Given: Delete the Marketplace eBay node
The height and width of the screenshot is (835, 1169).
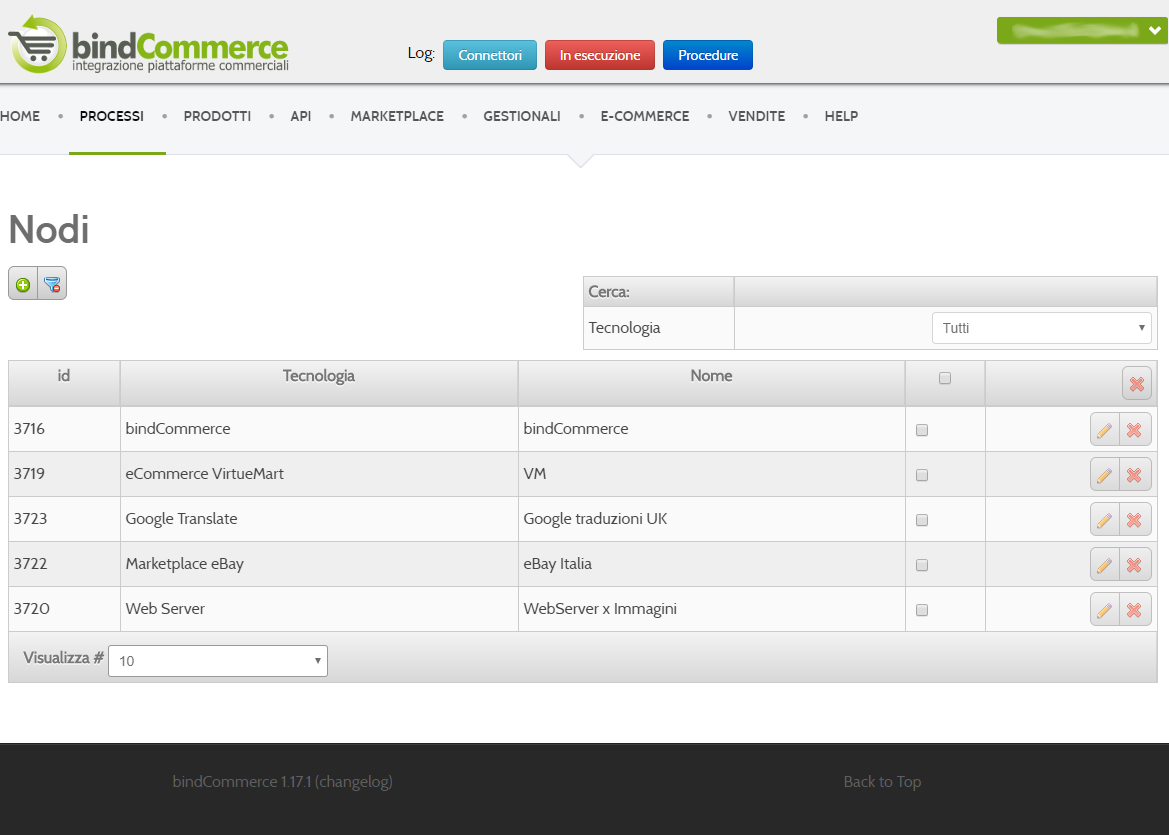Looking at the screenshot, I should coord(1135,565).
